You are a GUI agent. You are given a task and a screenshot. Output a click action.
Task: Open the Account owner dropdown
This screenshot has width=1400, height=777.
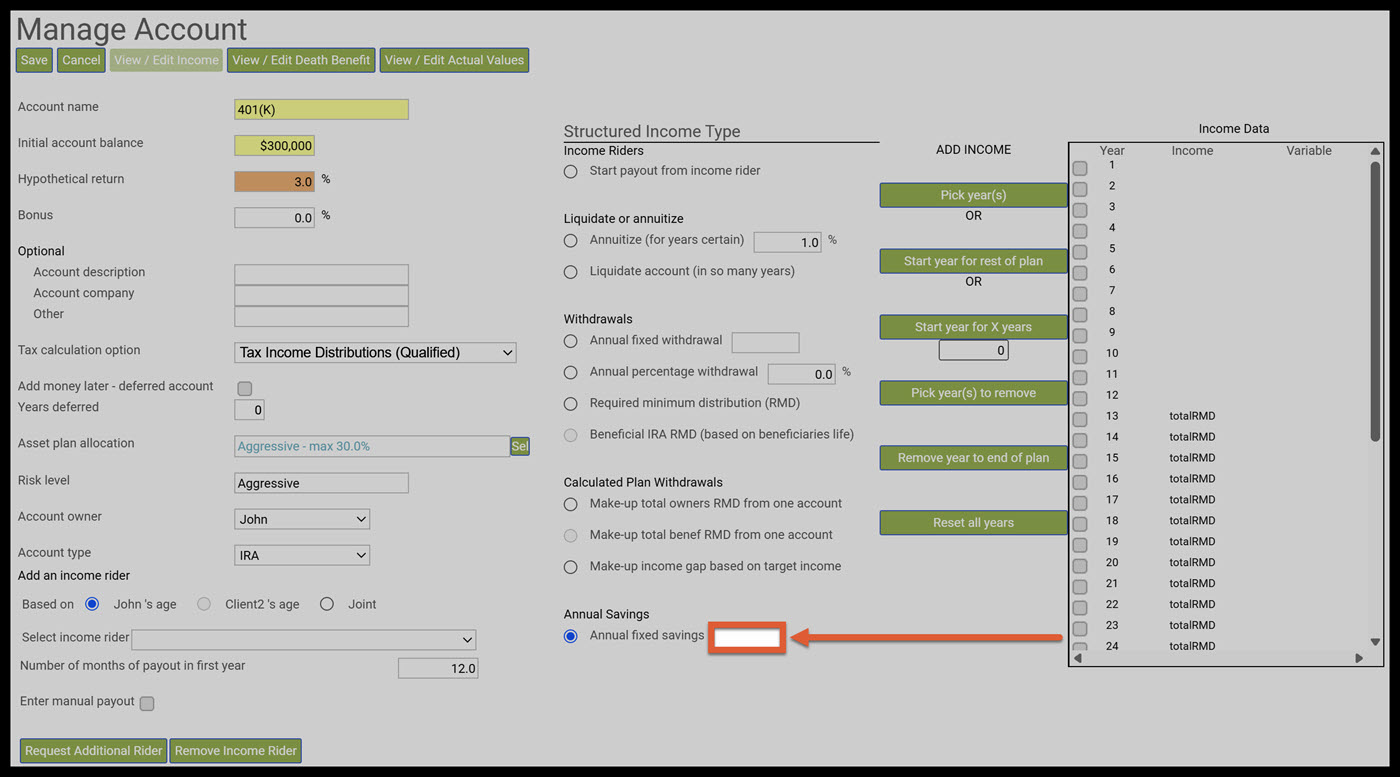(302, 519)
